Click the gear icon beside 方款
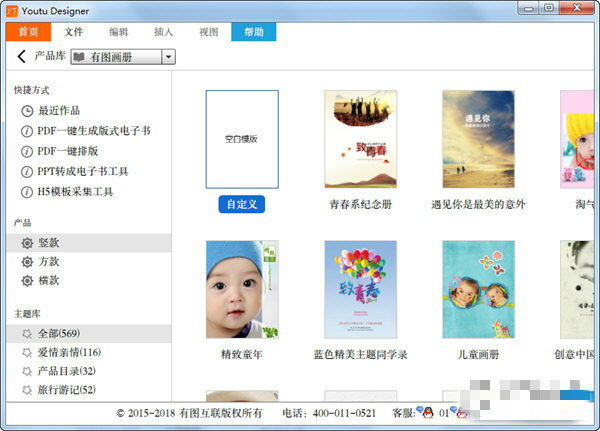This screenshot has height=431, width=600. 27,262
